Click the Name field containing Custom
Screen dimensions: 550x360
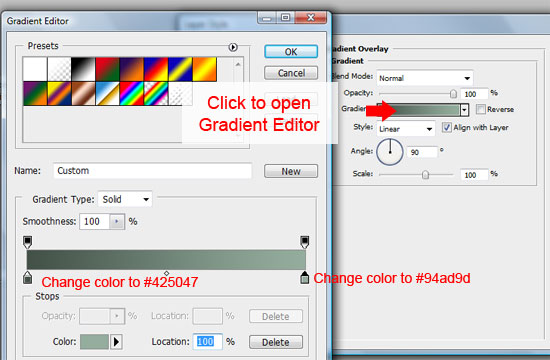coord(153,171)
